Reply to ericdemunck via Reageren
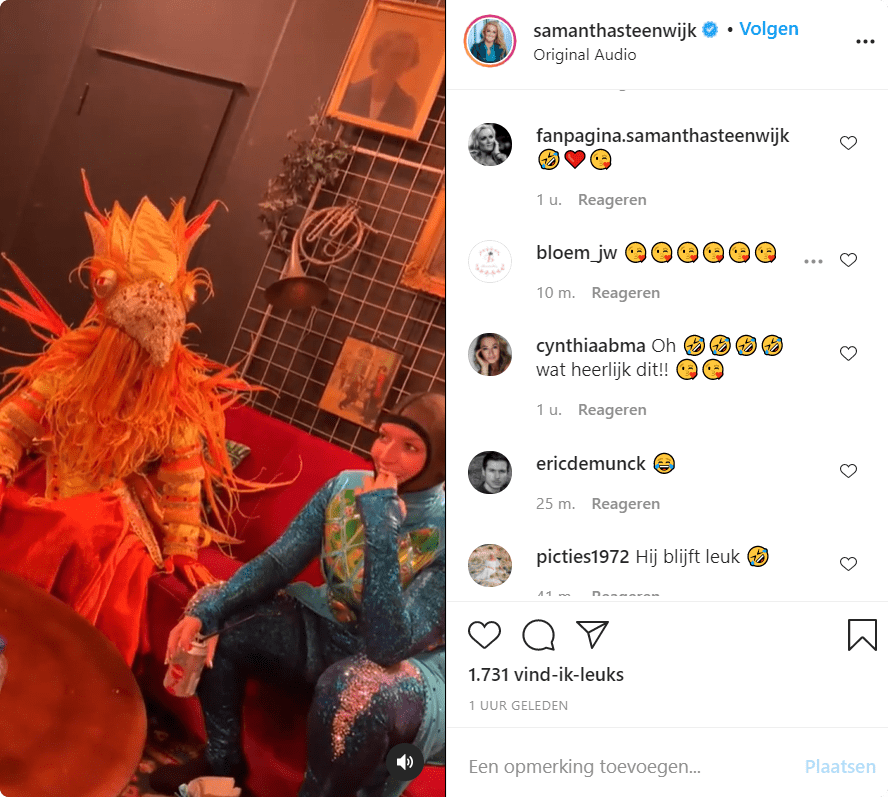This screenshot has width=888, height=797. pyautogui.click(x=625, y=504)
